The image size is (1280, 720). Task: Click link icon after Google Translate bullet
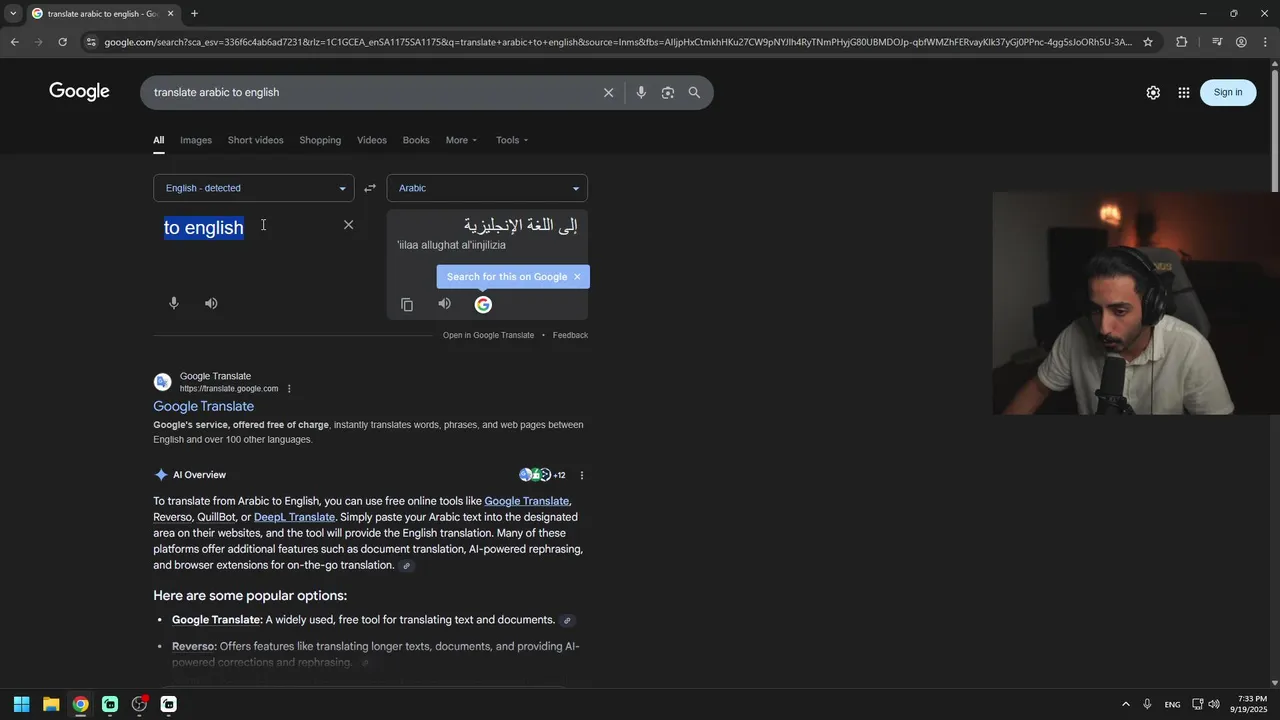click(567, 620)
